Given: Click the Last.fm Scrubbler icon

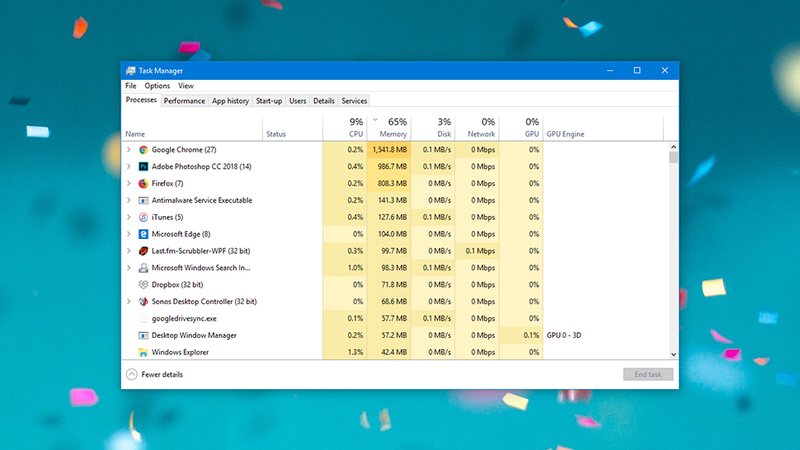Looking at the screenshot, I should click(x=143, y=251).
